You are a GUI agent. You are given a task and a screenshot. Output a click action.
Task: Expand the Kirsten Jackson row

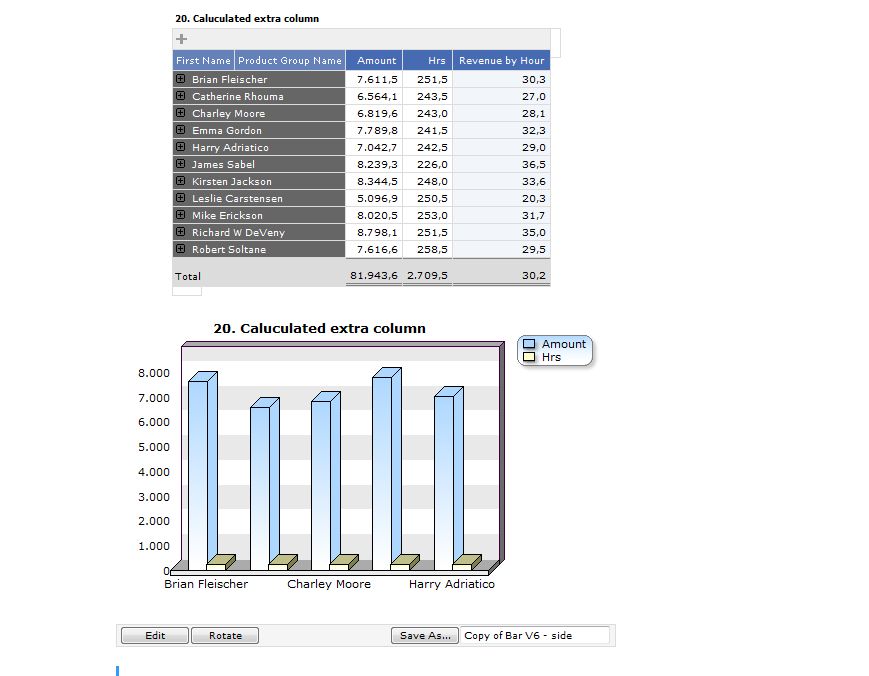(x=181, y=181)
